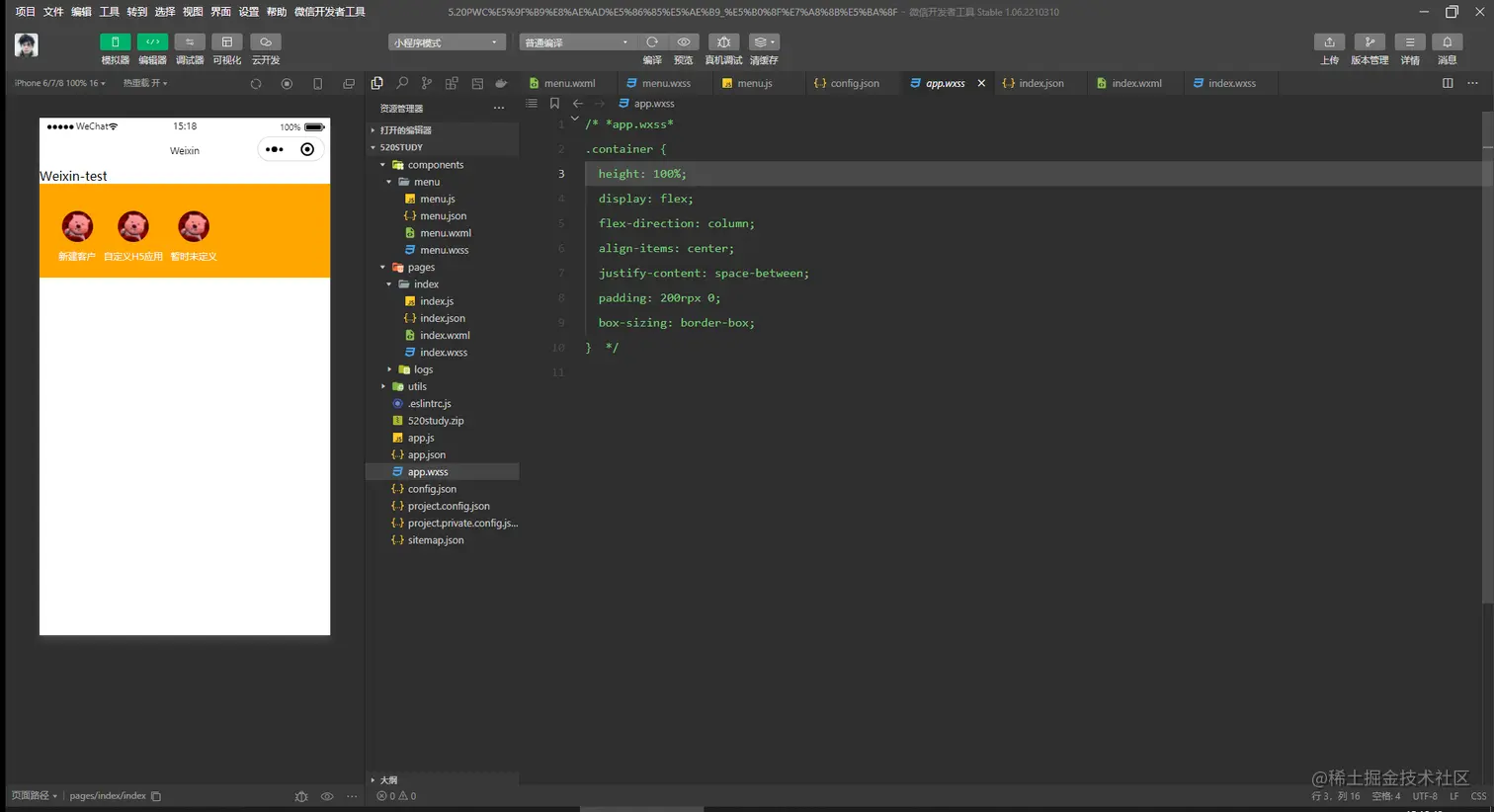The height and width of the screenshot is (812, 1494).
Task: Collapse the components folder
Action: (x=443, y=165)
